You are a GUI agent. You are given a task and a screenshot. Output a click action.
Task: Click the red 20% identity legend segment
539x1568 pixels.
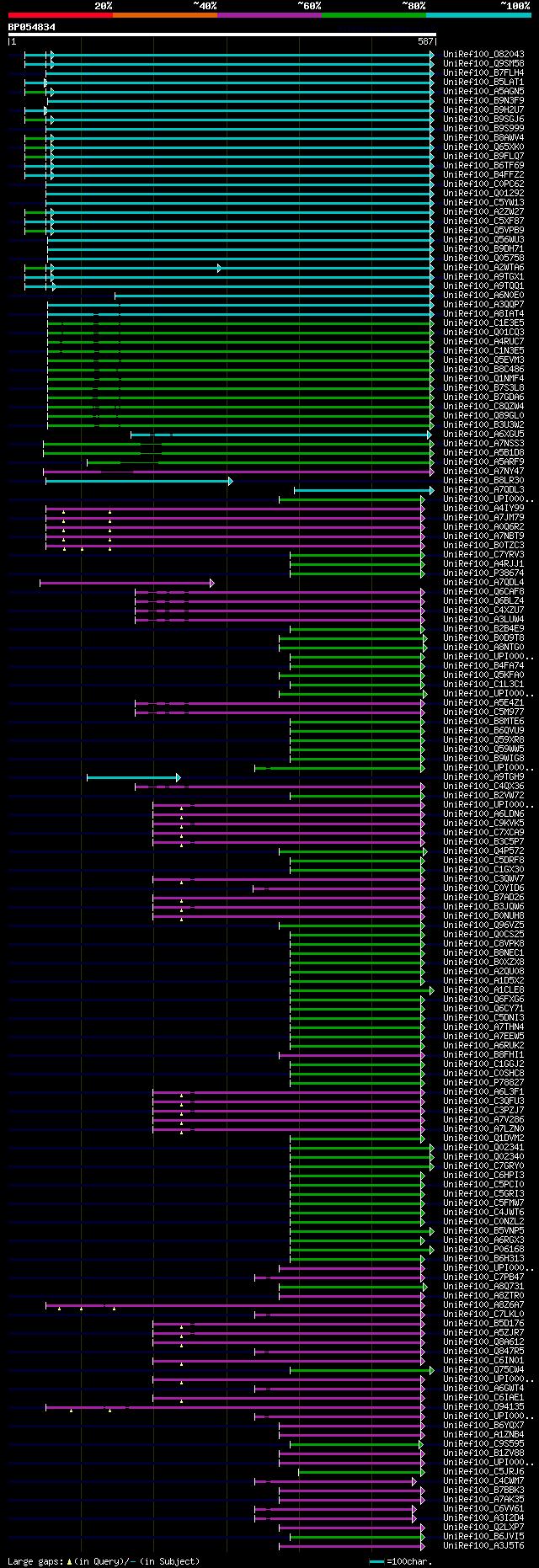(61, 15)
